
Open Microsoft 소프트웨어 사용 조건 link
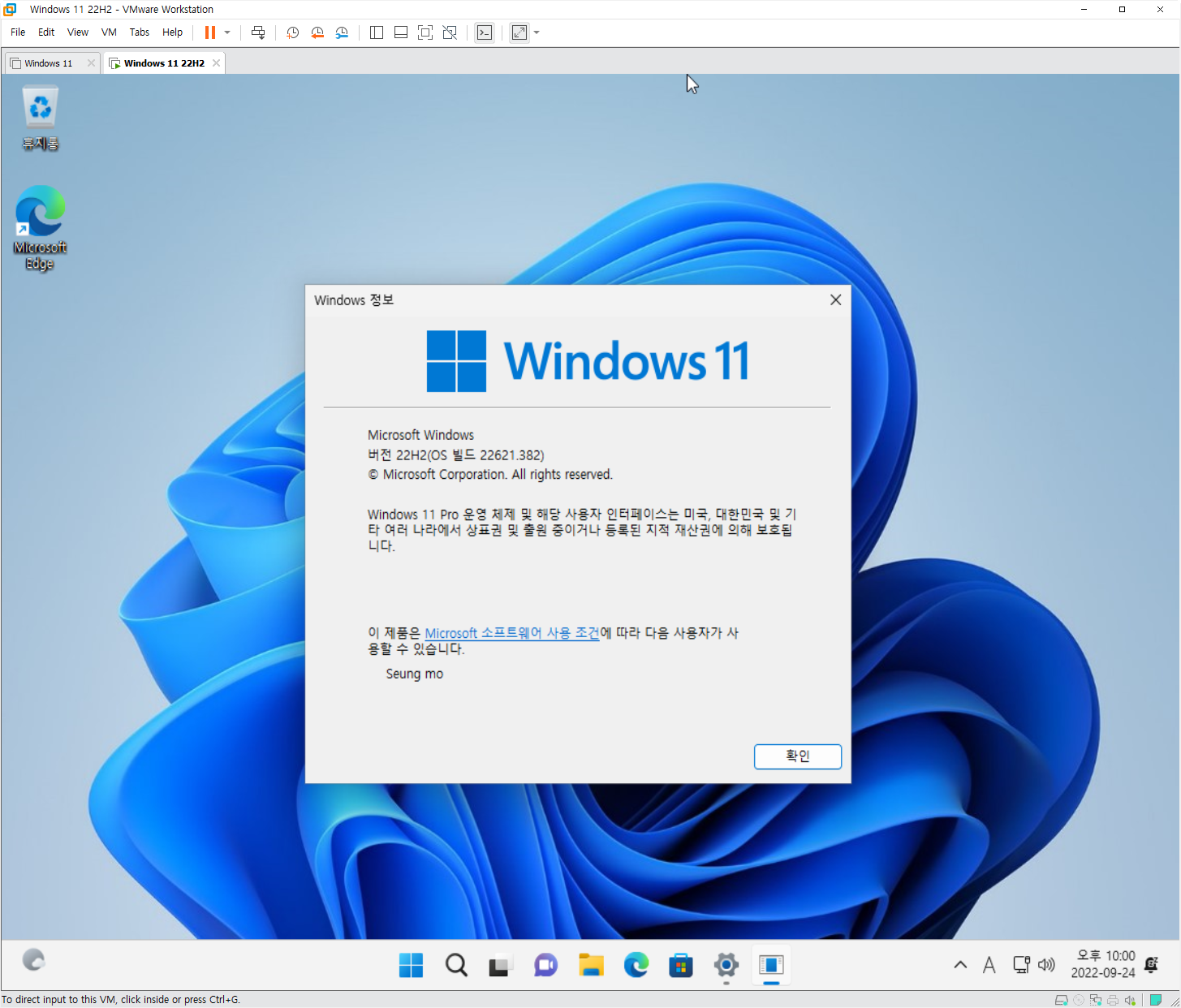pyautogui.click(x=512, y=633)
